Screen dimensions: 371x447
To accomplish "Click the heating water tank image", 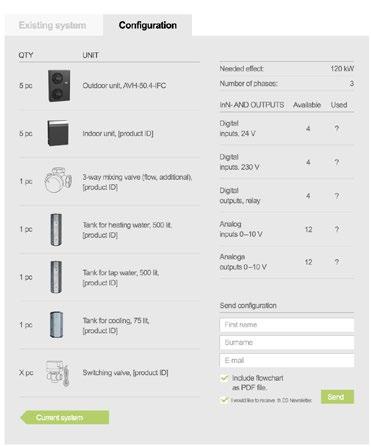I will (56, 229).
